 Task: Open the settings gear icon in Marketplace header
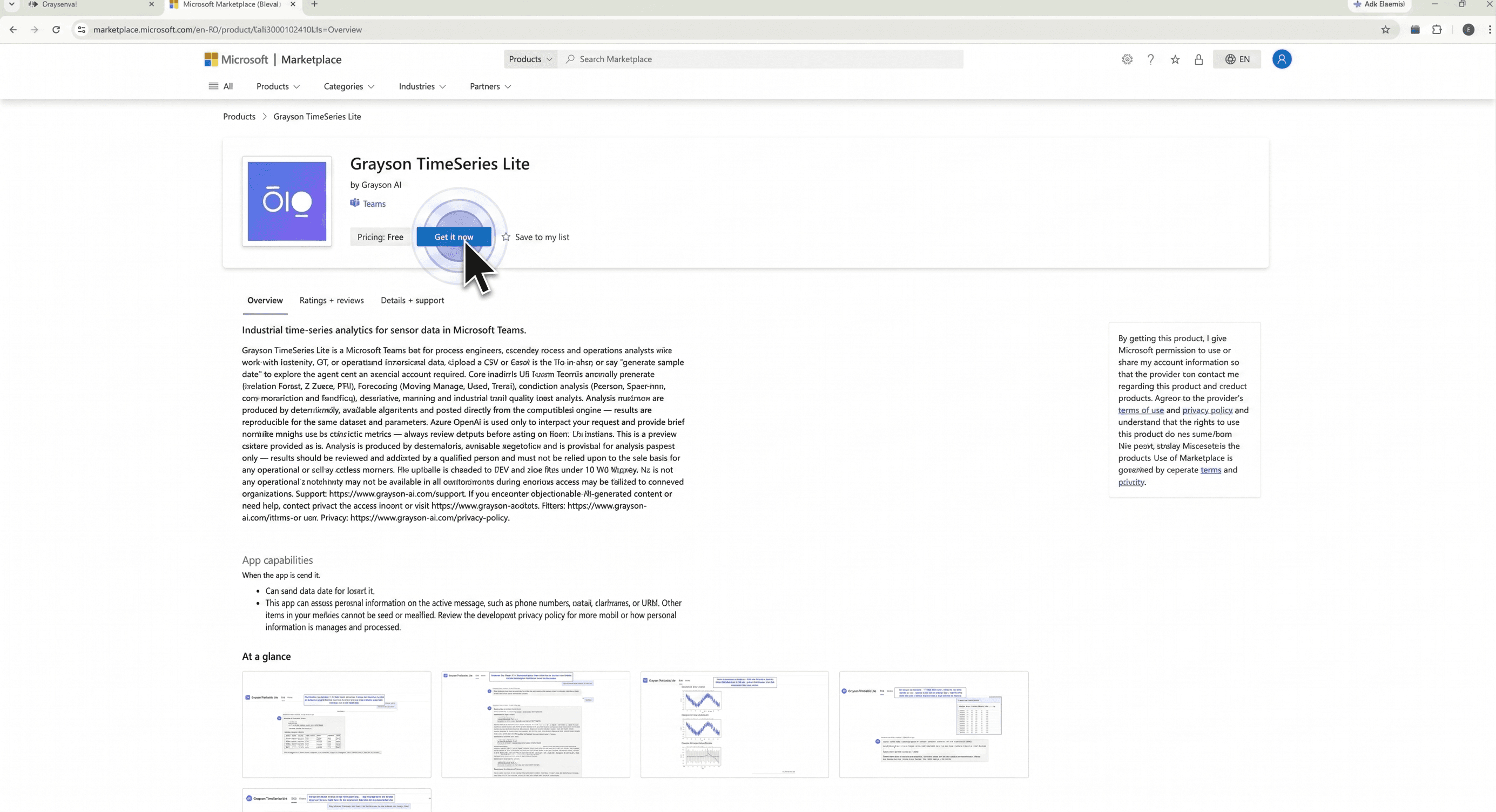point(1127,59)
